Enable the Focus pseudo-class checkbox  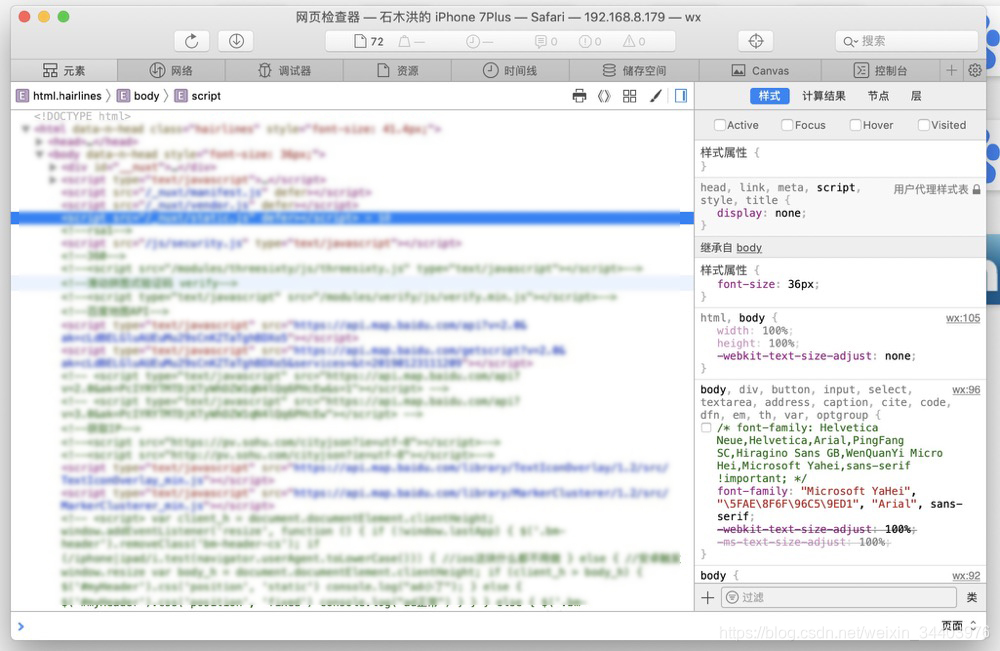787,125
